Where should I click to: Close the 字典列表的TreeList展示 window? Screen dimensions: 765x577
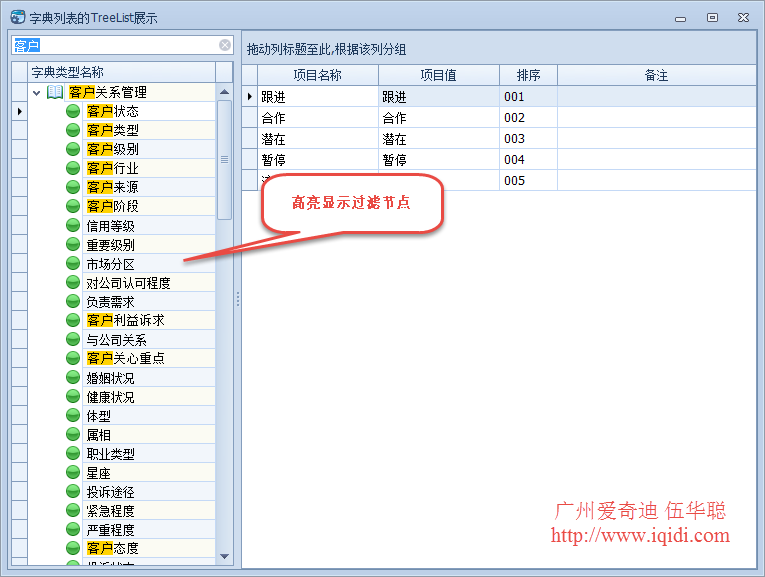pyautogui.click(x=744, y=18)
